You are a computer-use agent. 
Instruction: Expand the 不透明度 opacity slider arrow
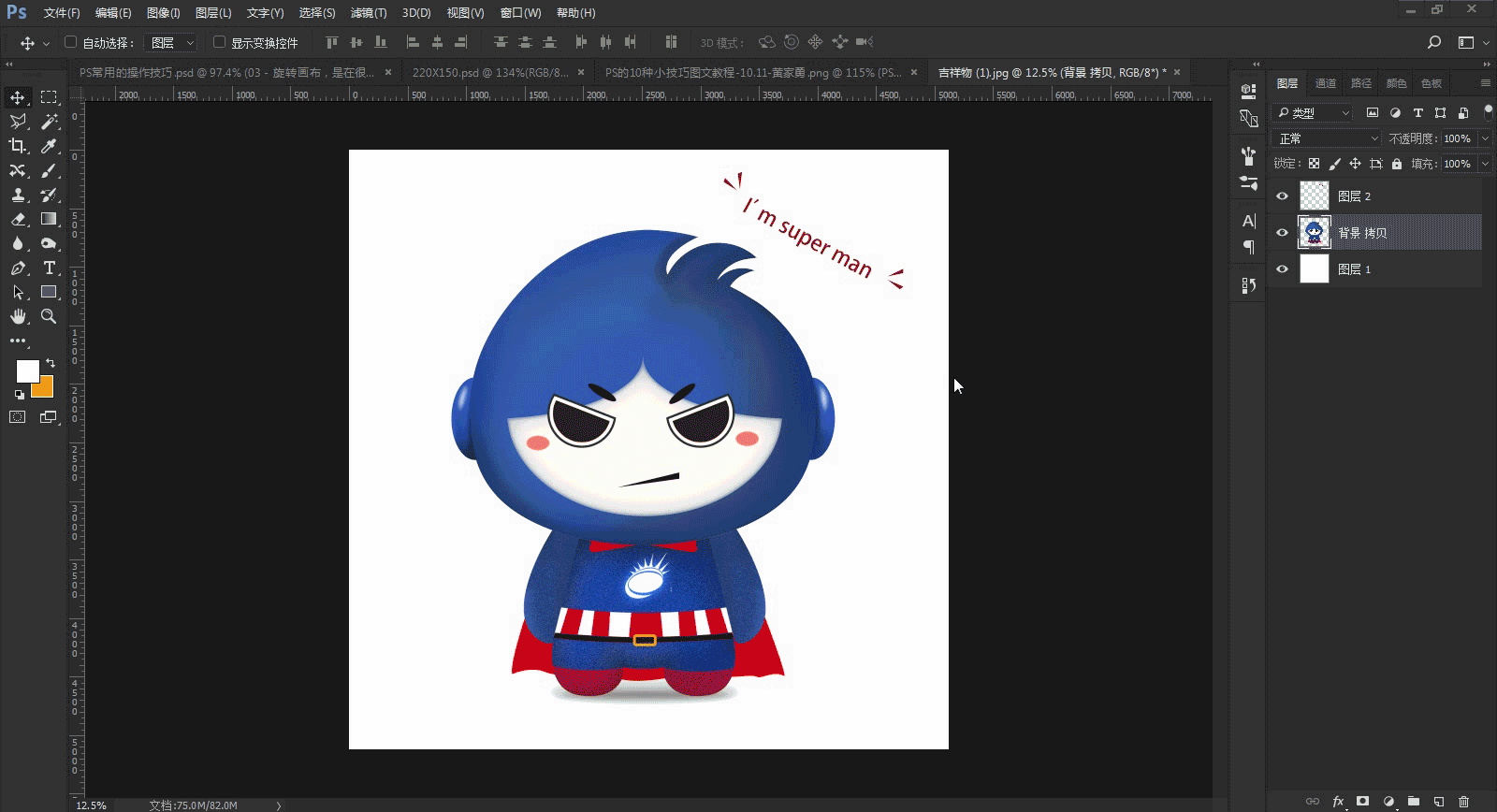[x=1485, y=138]
